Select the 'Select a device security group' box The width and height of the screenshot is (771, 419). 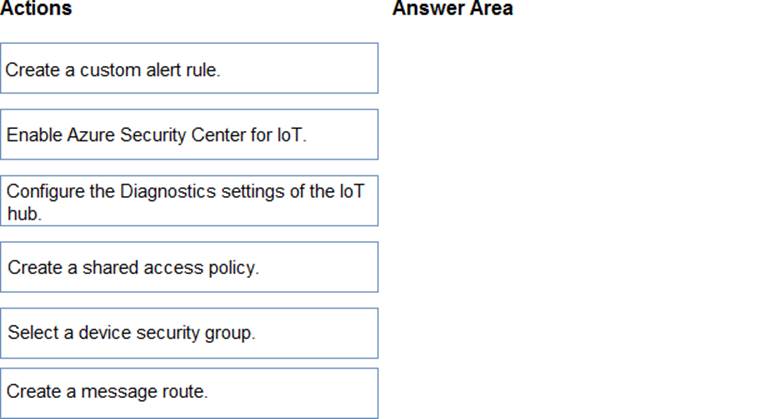click(189, 333)
